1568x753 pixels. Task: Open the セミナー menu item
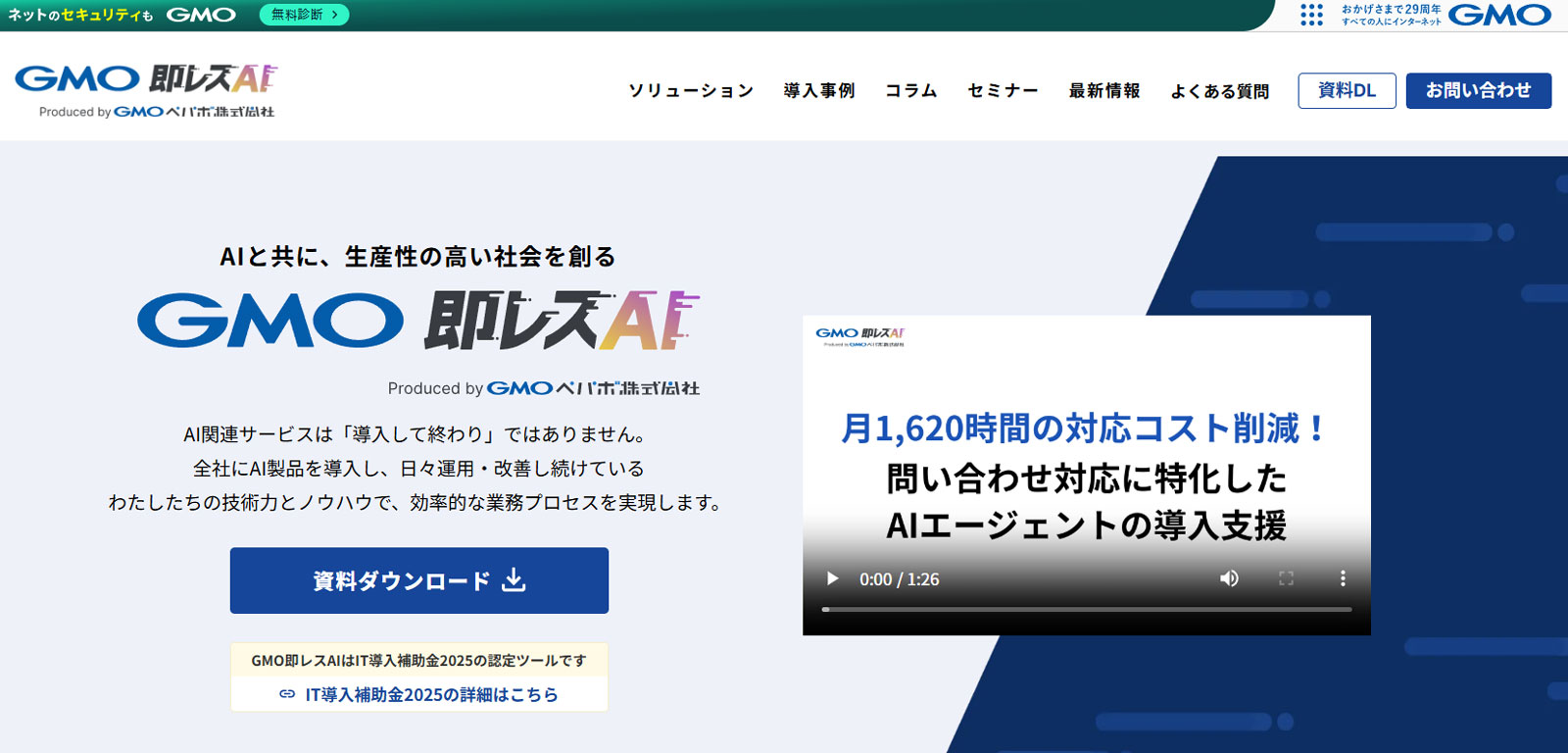pos(1003,90)
